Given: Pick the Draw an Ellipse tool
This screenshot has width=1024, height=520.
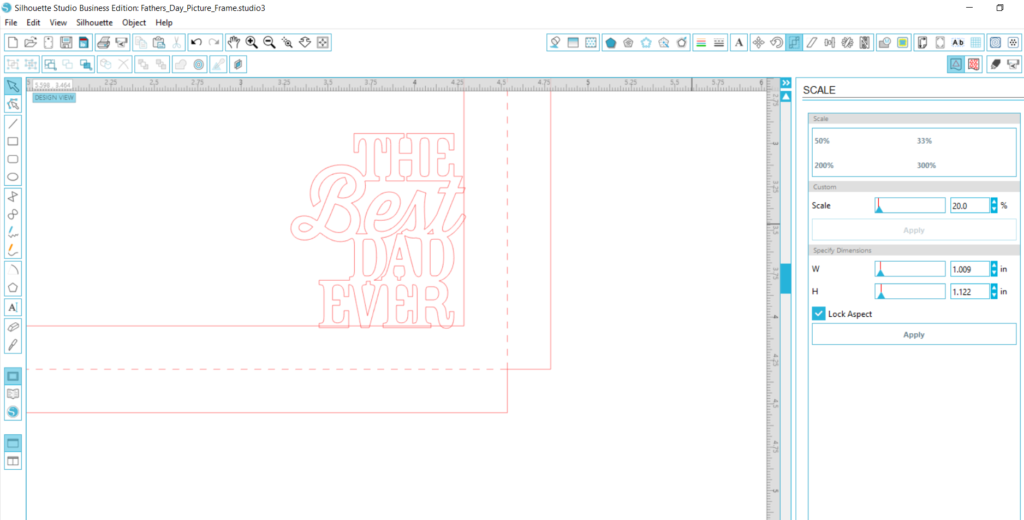Looking at the screenshot, I should (x=13, y=177).
